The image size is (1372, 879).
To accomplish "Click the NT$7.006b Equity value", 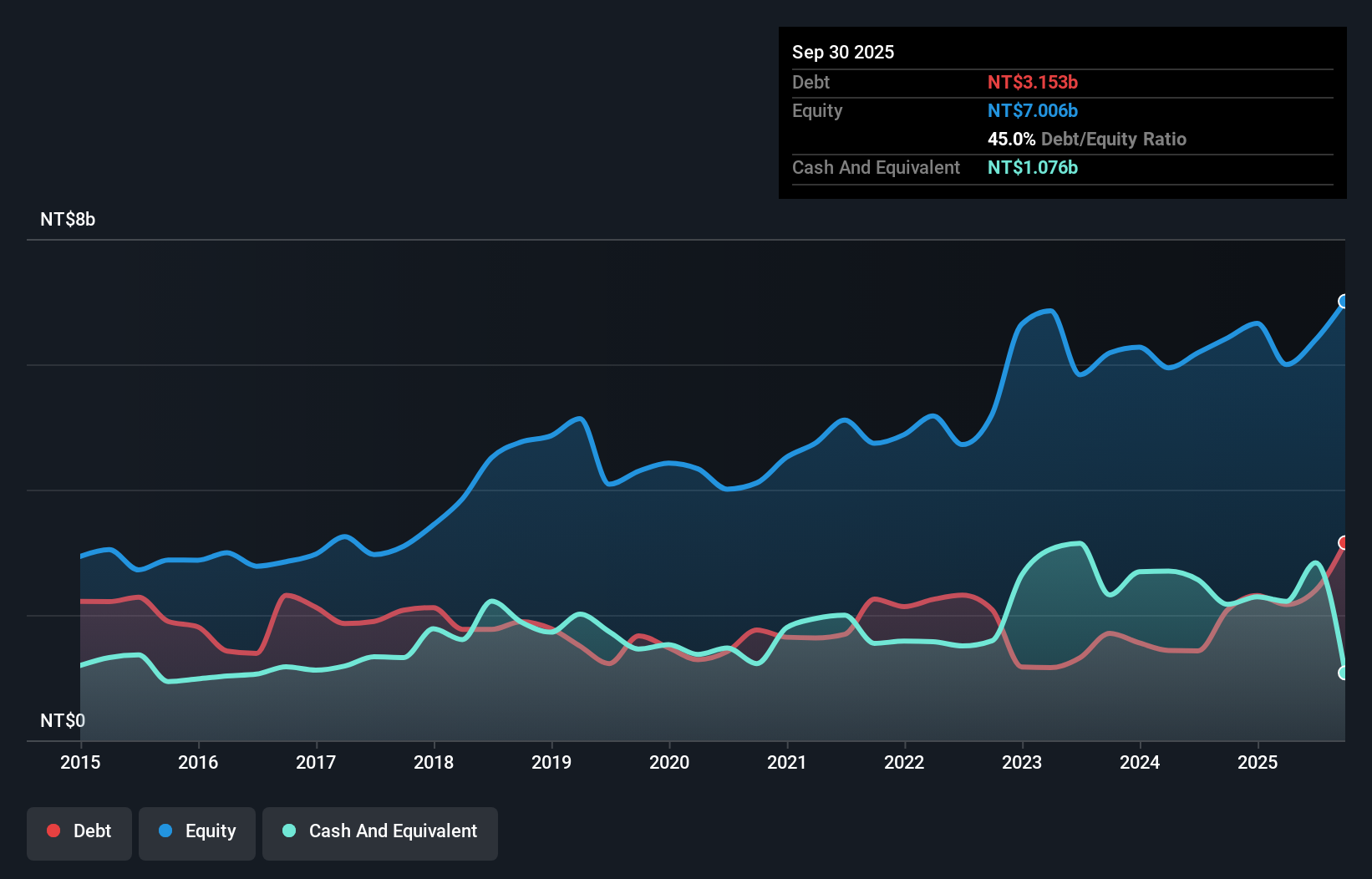I will [1033, 110].
